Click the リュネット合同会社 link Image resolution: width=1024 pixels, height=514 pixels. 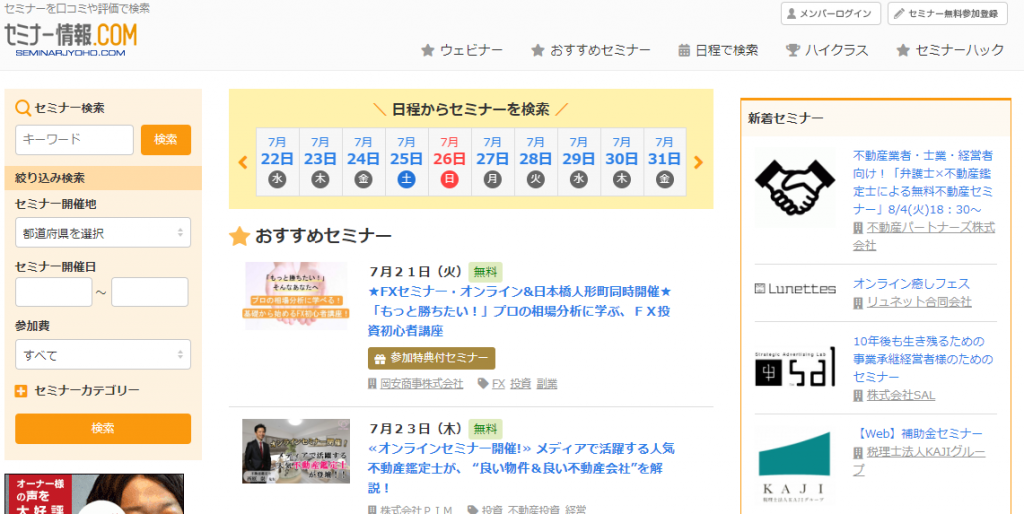[x=918, y=302]
